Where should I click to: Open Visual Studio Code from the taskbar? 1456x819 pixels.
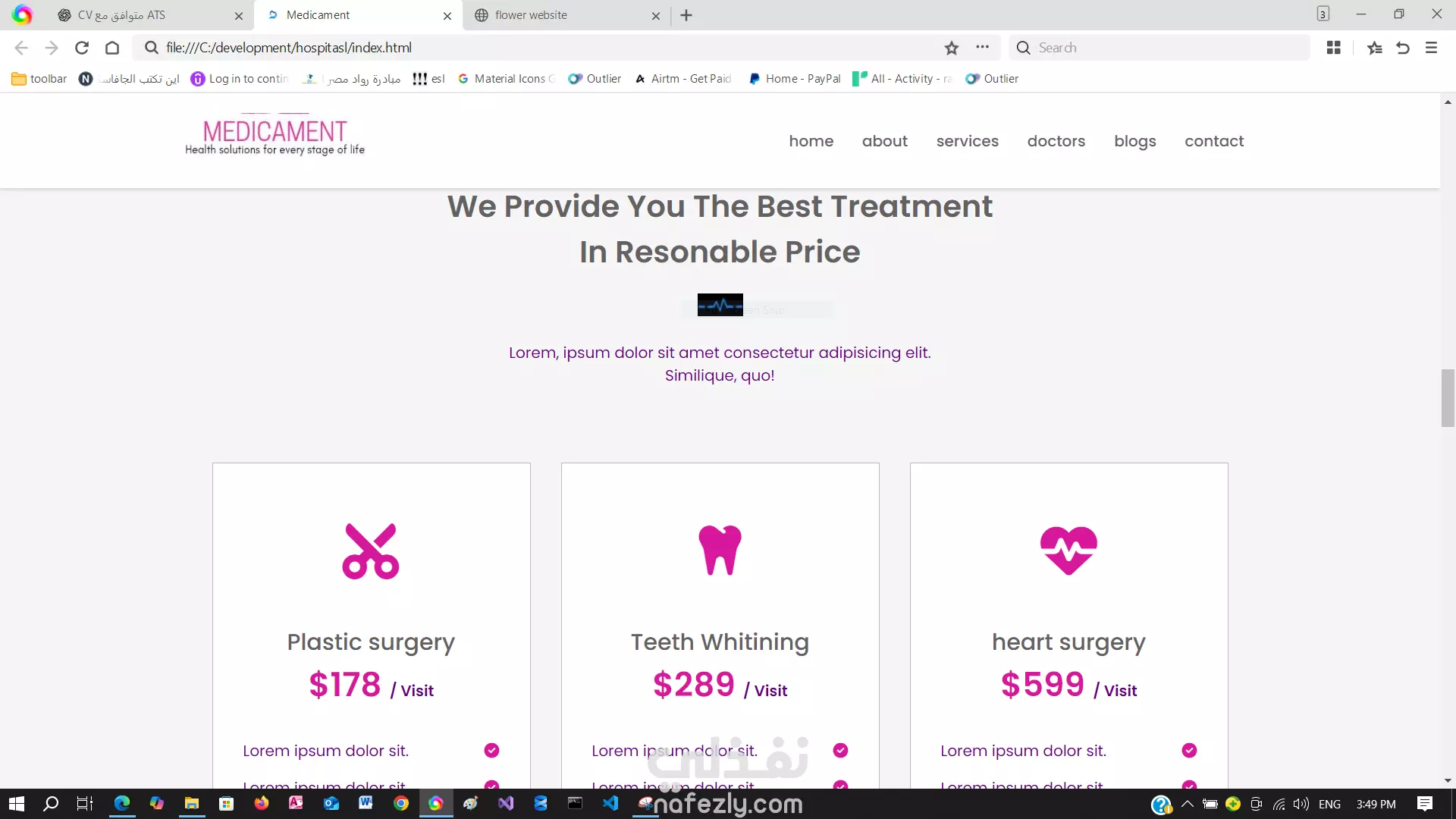point(610,803)
